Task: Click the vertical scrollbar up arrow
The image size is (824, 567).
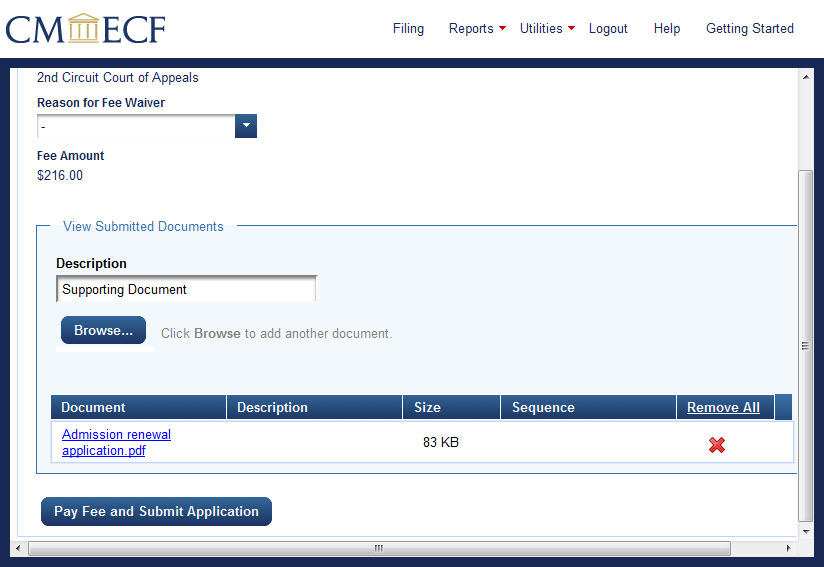Action: (x=806, y=77)
